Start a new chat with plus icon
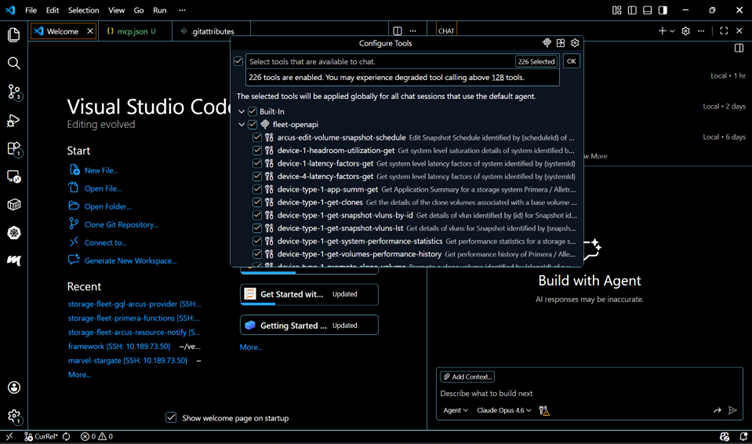The width and height of the screenshot is (752, 444). (x=662, y=31)
